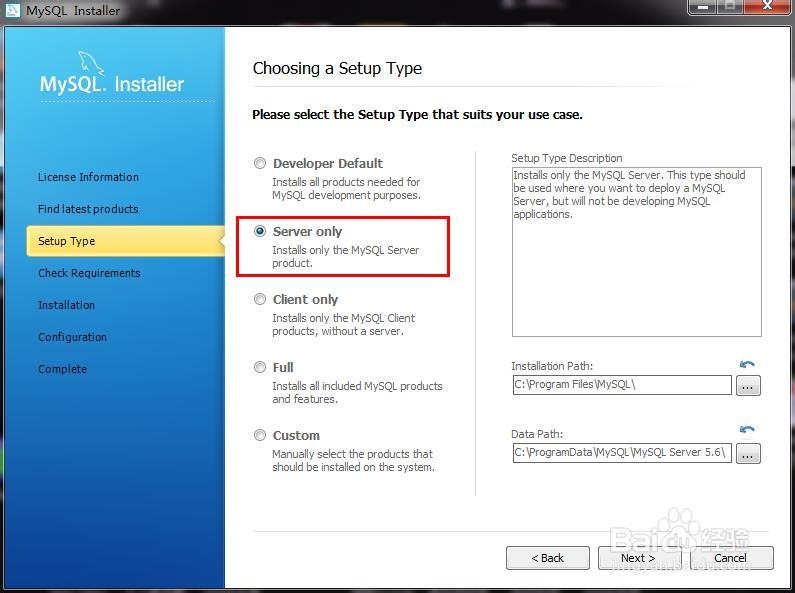Go to License Information step

[88, 177]
